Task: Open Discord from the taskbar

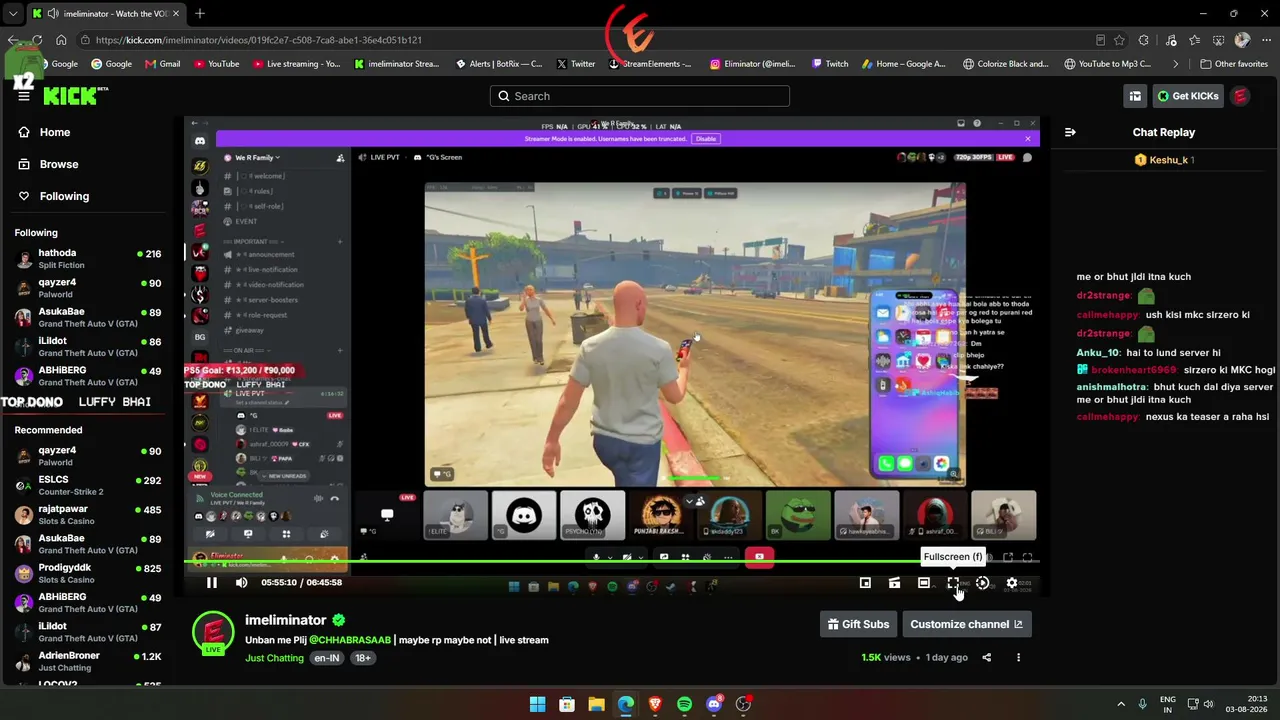Action: [713, 704]
